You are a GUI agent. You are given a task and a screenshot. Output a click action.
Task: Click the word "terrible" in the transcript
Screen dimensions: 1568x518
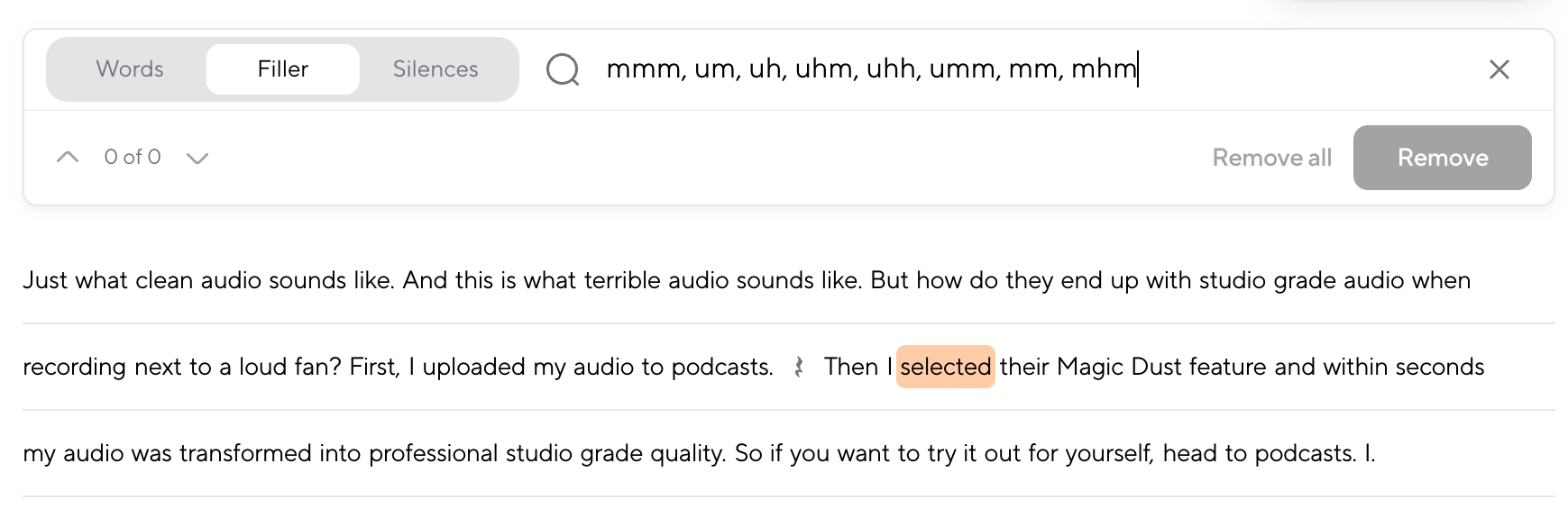point(623,280)
